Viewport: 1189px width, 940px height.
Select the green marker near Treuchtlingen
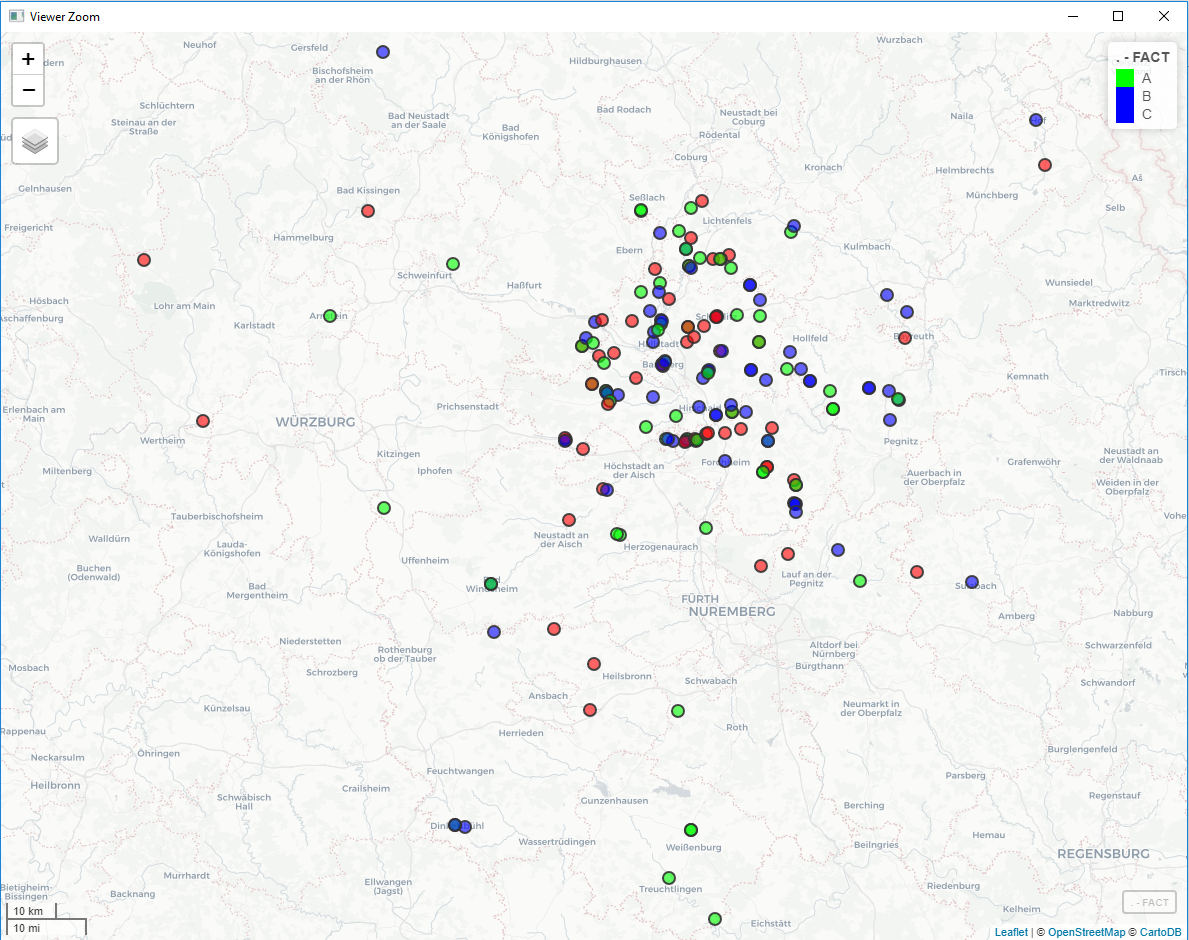[668, 879]
